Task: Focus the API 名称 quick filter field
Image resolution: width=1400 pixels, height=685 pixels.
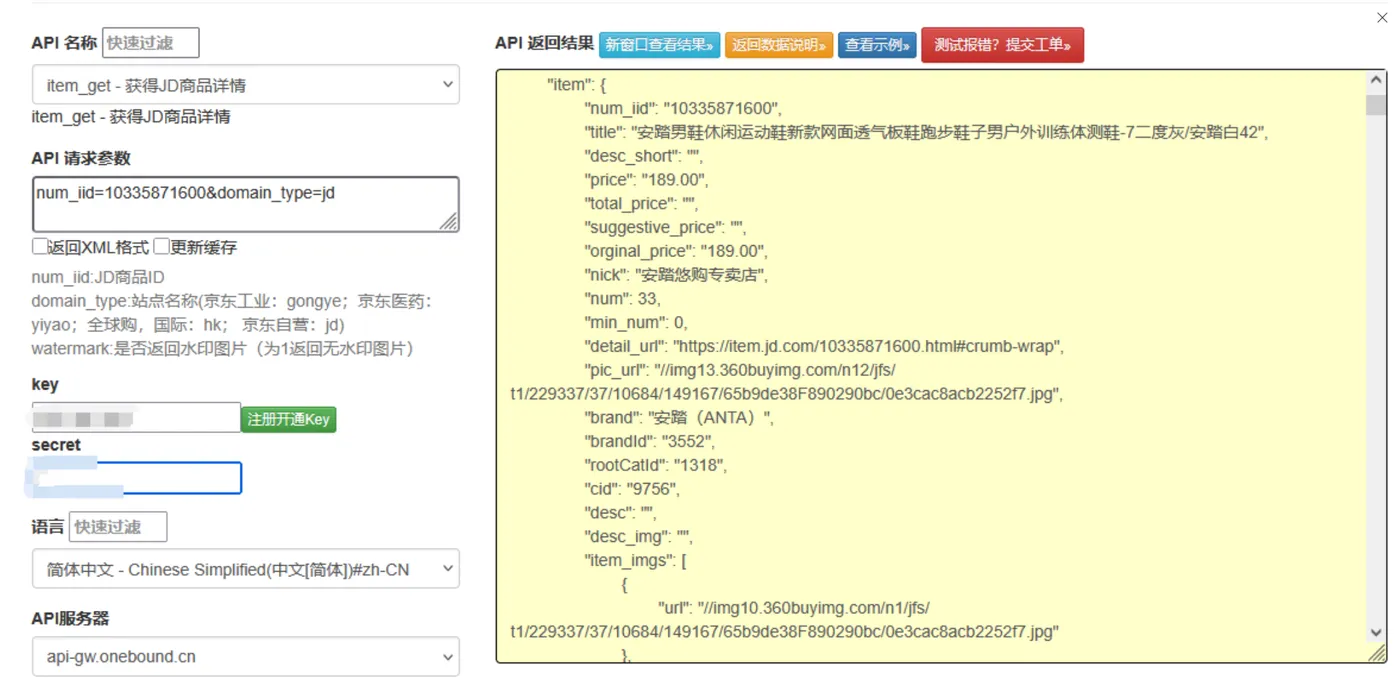Action: pos(151,43)
